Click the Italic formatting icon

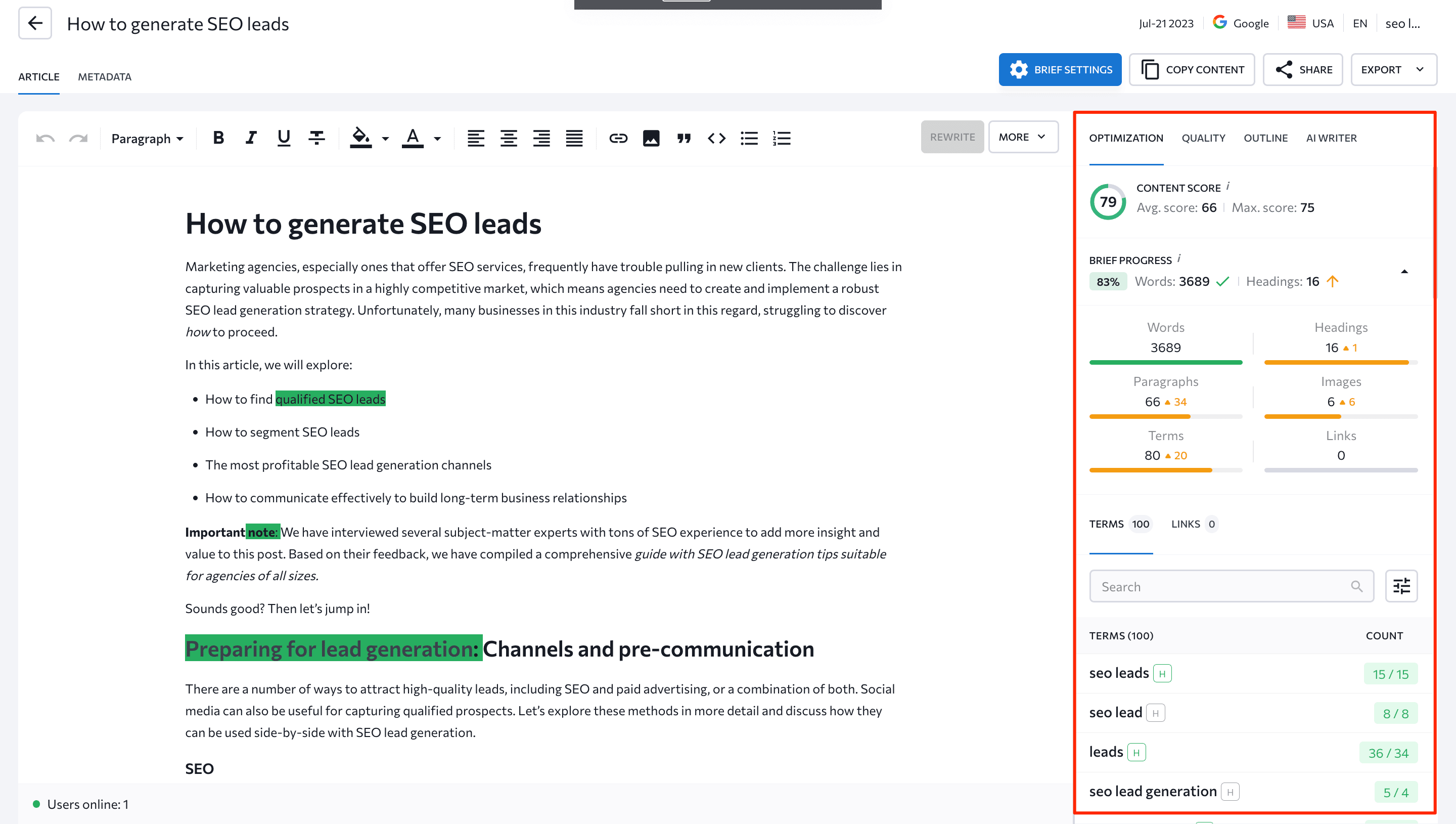tap(251, 137)
